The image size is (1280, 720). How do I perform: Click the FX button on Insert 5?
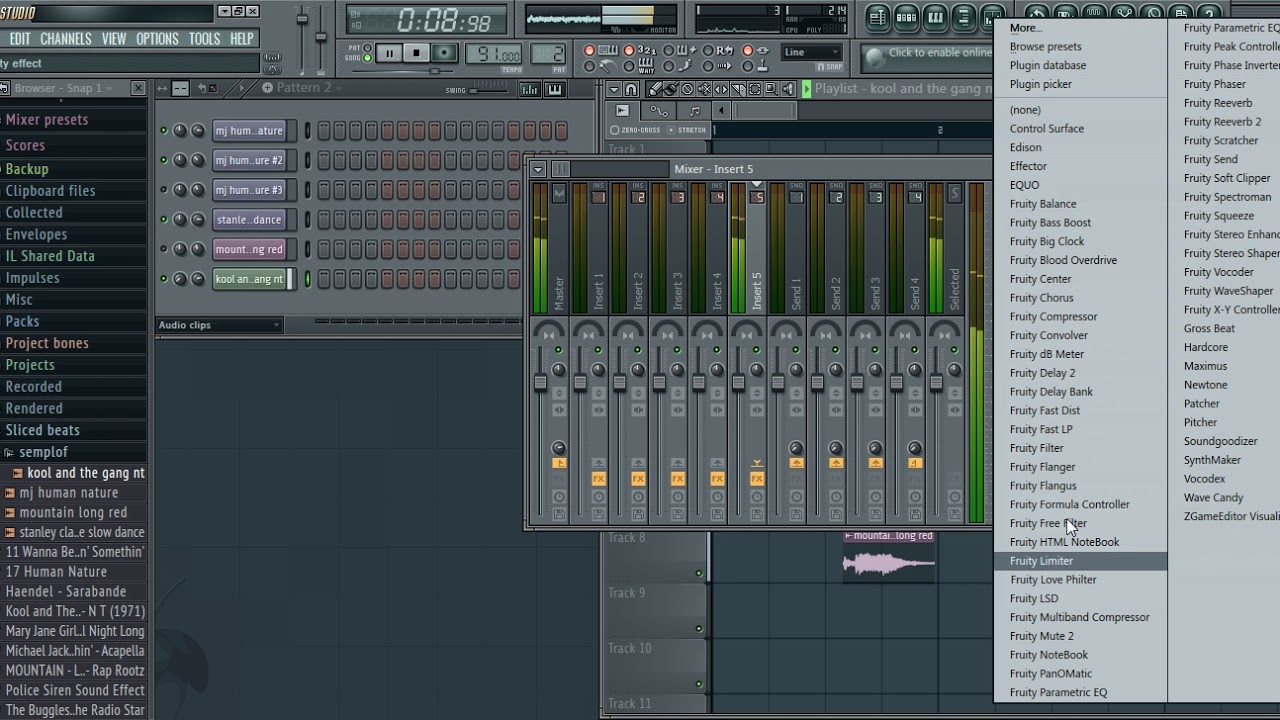click(x=757, y=479)
